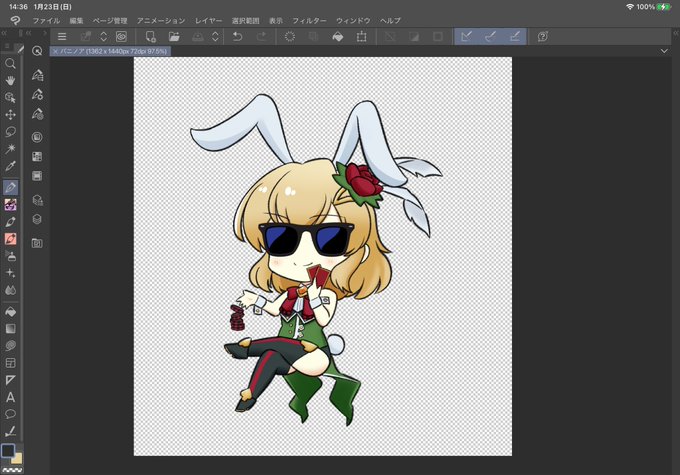Image resolution: width=680 pixels, height=475 pixels.
Task: Close the バニノア canvas tab
Action: [x=55, y=51]
